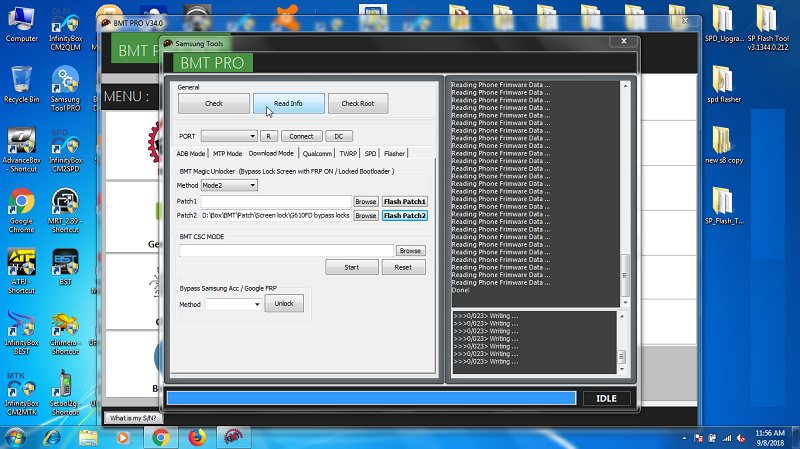The width and height of the screenshot is (800, 449).
Task: Click the Patch1 path field
Action: [276, 202]
